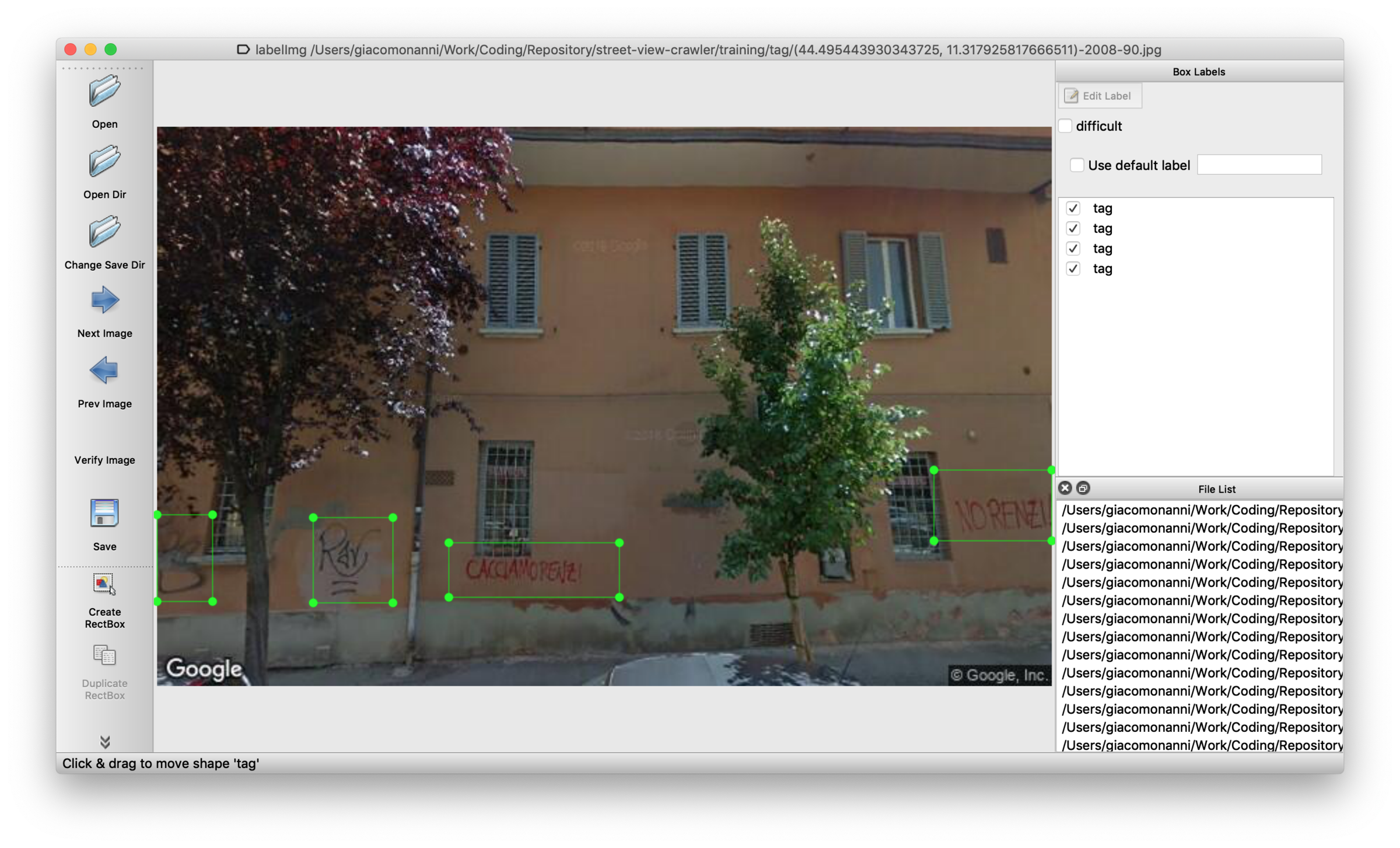1400x848 pixels.
Task: Uncheck the last tag label checkbox
Action: (1073, 268)
